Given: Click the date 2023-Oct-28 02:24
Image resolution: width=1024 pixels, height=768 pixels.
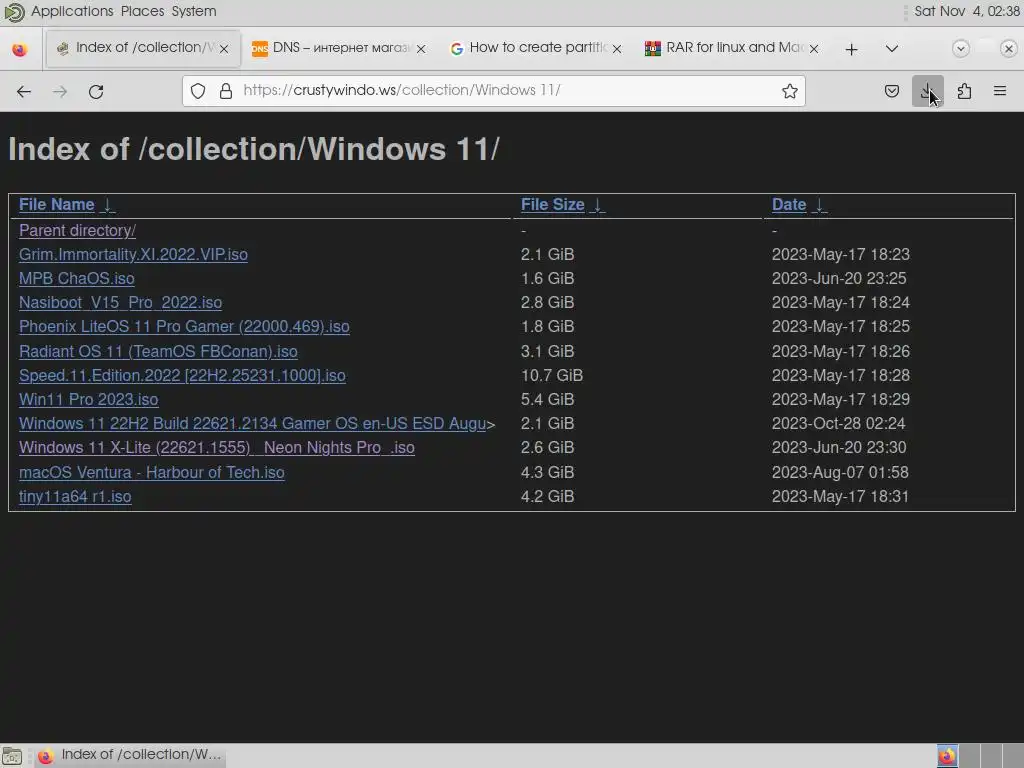Looking at the screenshot, I should [839, 424].
